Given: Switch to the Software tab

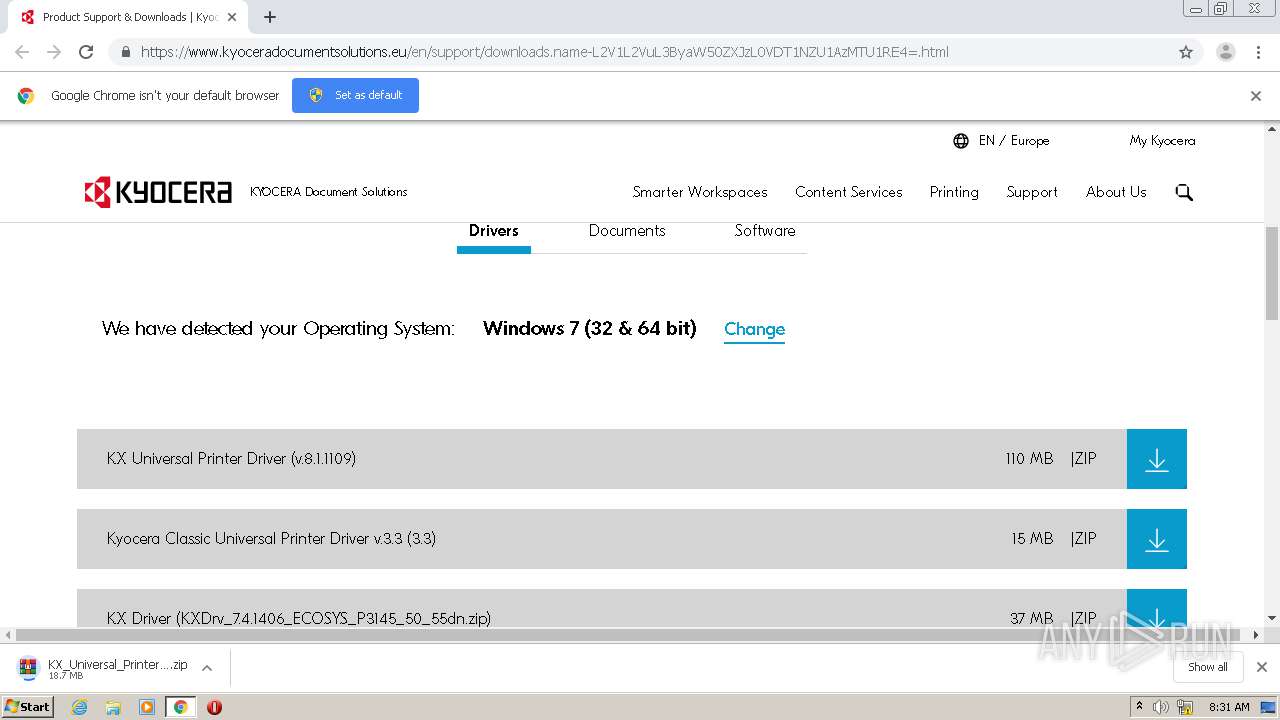Looking at the screenshot, I should pos(765,231).
